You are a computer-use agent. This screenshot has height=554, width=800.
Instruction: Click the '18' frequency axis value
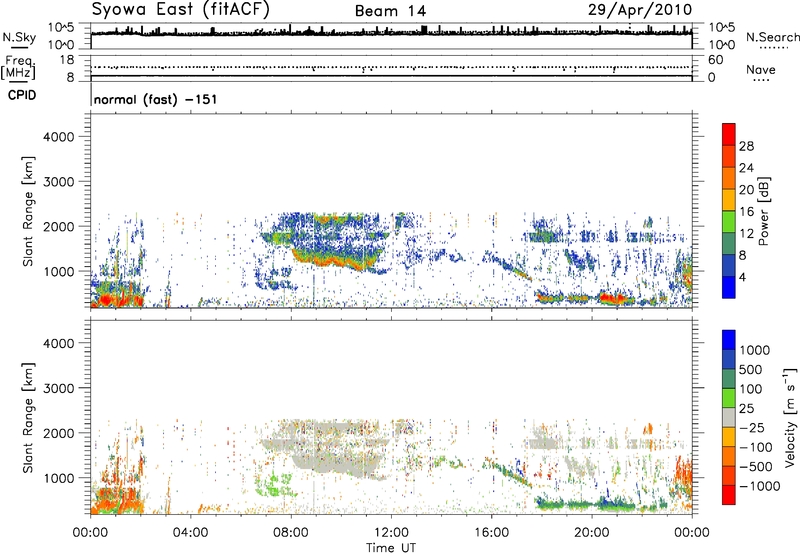pyautogui.click(x=67, y=60)
